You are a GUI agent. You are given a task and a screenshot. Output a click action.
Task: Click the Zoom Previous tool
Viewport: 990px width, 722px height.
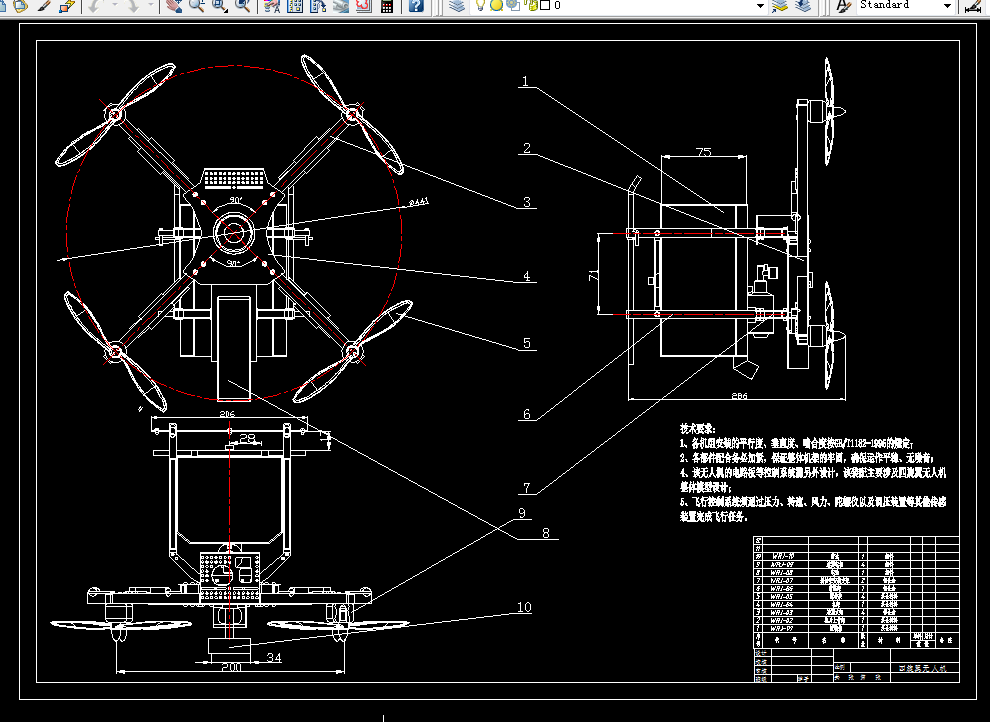tap(242, 6)
